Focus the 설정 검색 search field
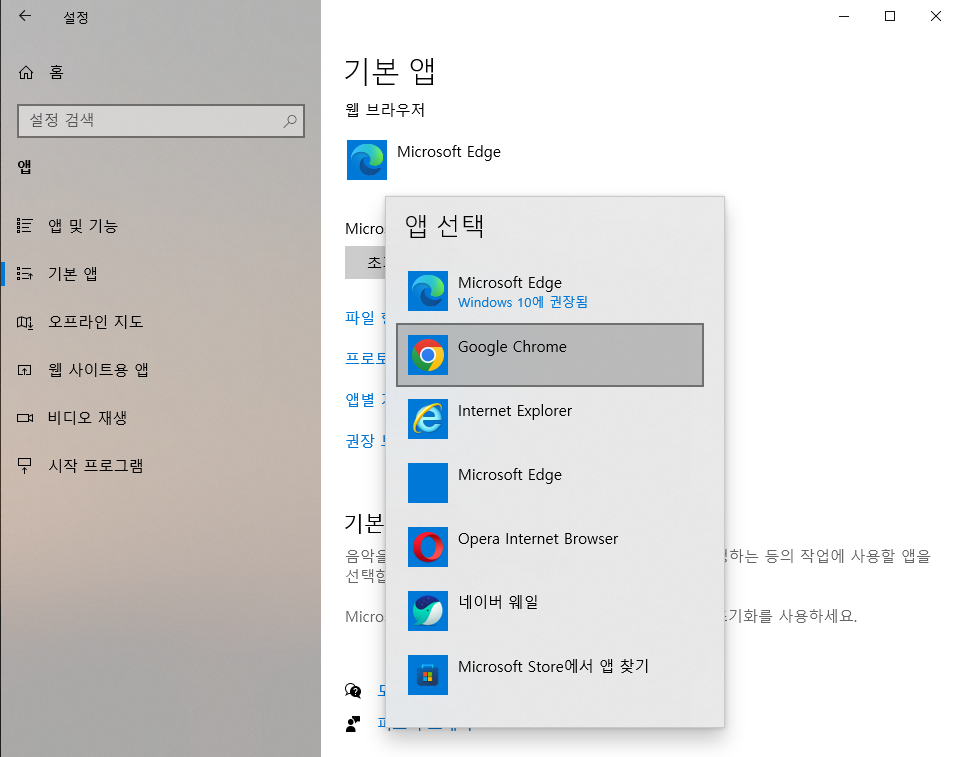Viewport: 954px width, 757px height. pos(161,120)
